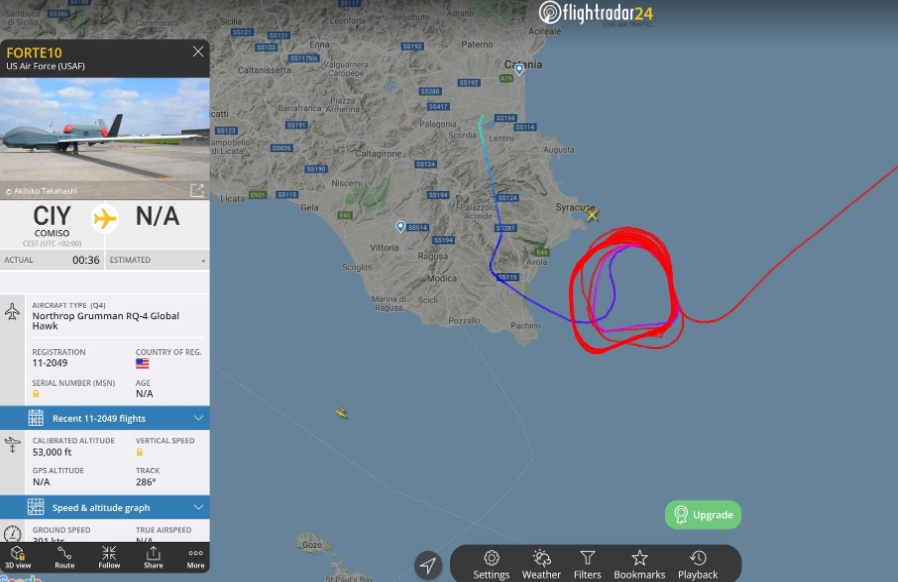898x582 pixels.
Task: Click the green Upgrade button
Action: pyautogui.click(x=703, y=514)
